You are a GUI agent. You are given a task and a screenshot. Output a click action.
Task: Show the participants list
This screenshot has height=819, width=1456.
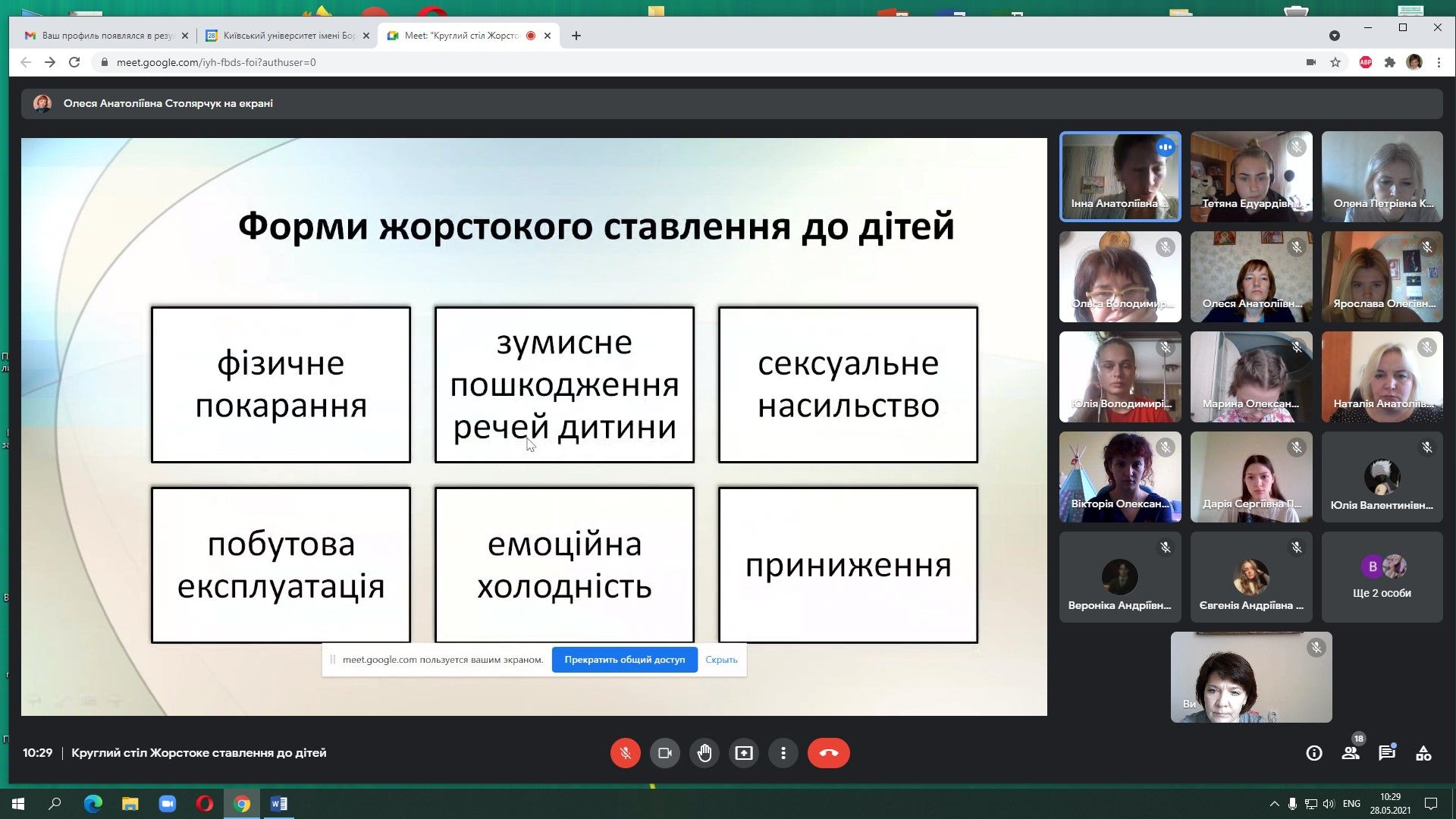point(1350,753)
